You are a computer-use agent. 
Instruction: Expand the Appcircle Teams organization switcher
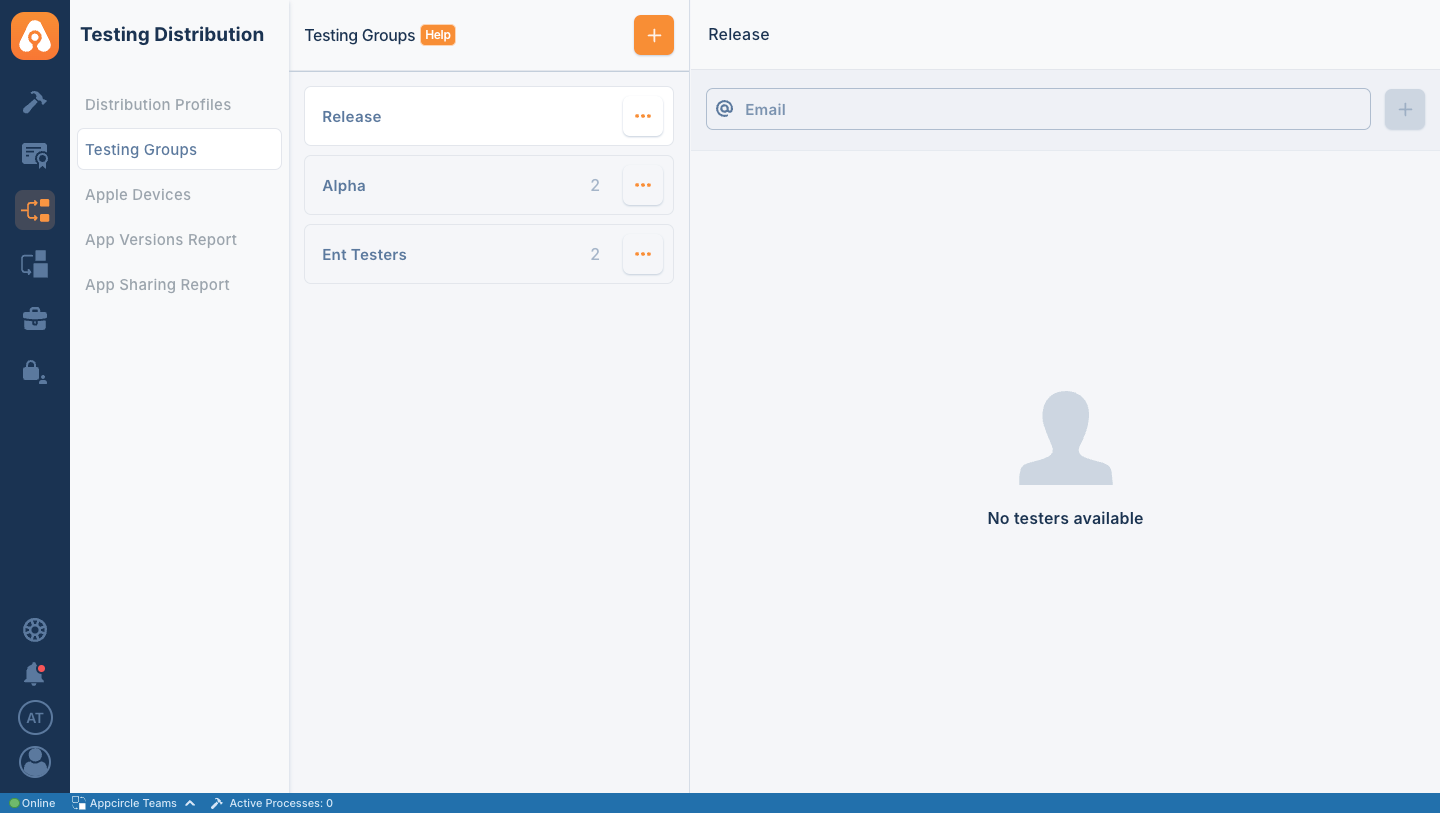point(133,803)
